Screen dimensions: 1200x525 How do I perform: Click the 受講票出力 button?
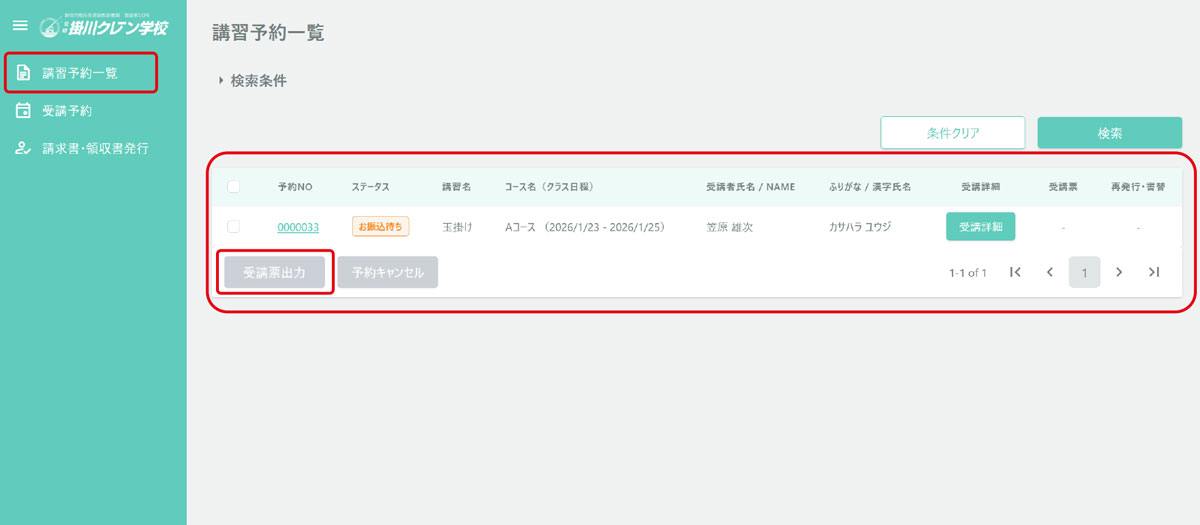[274, 272]
